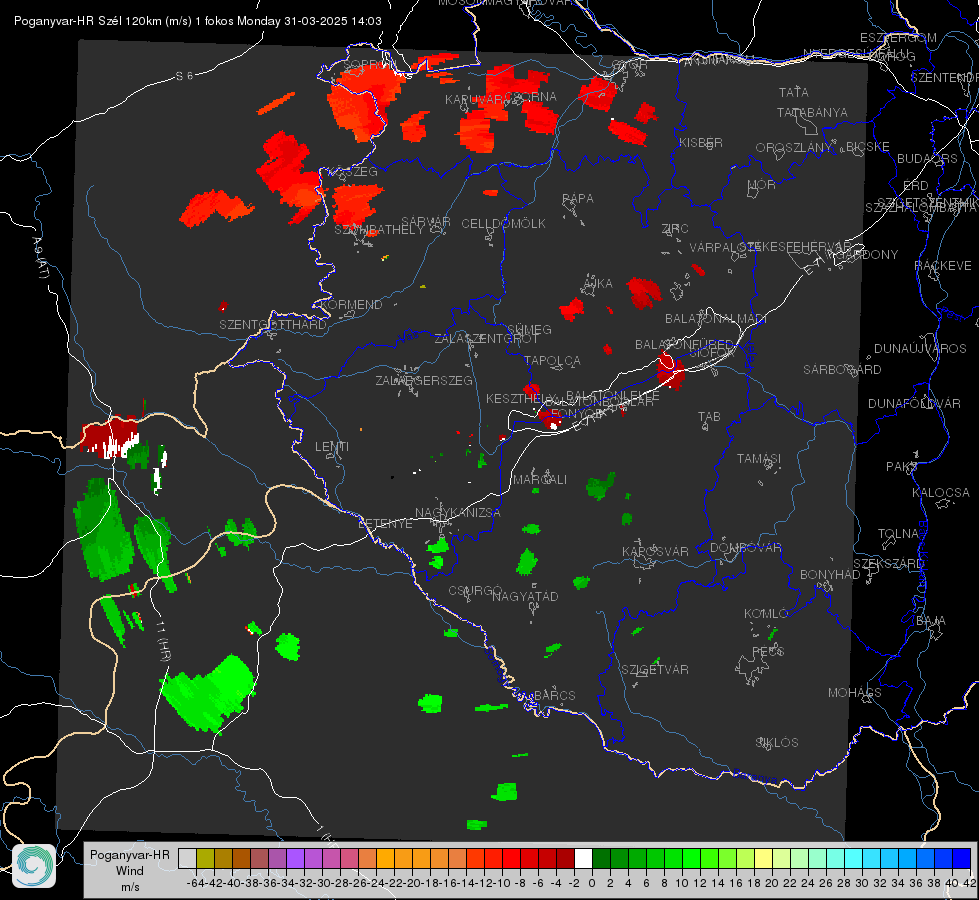
Task: Click the white swatch between -2 and 0
Action: 583,858
